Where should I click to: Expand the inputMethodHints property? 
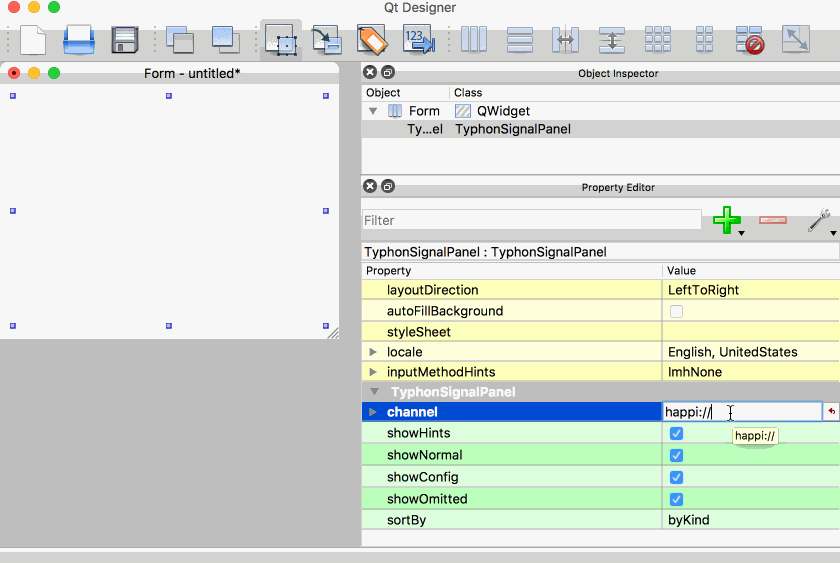pos(373,372)
